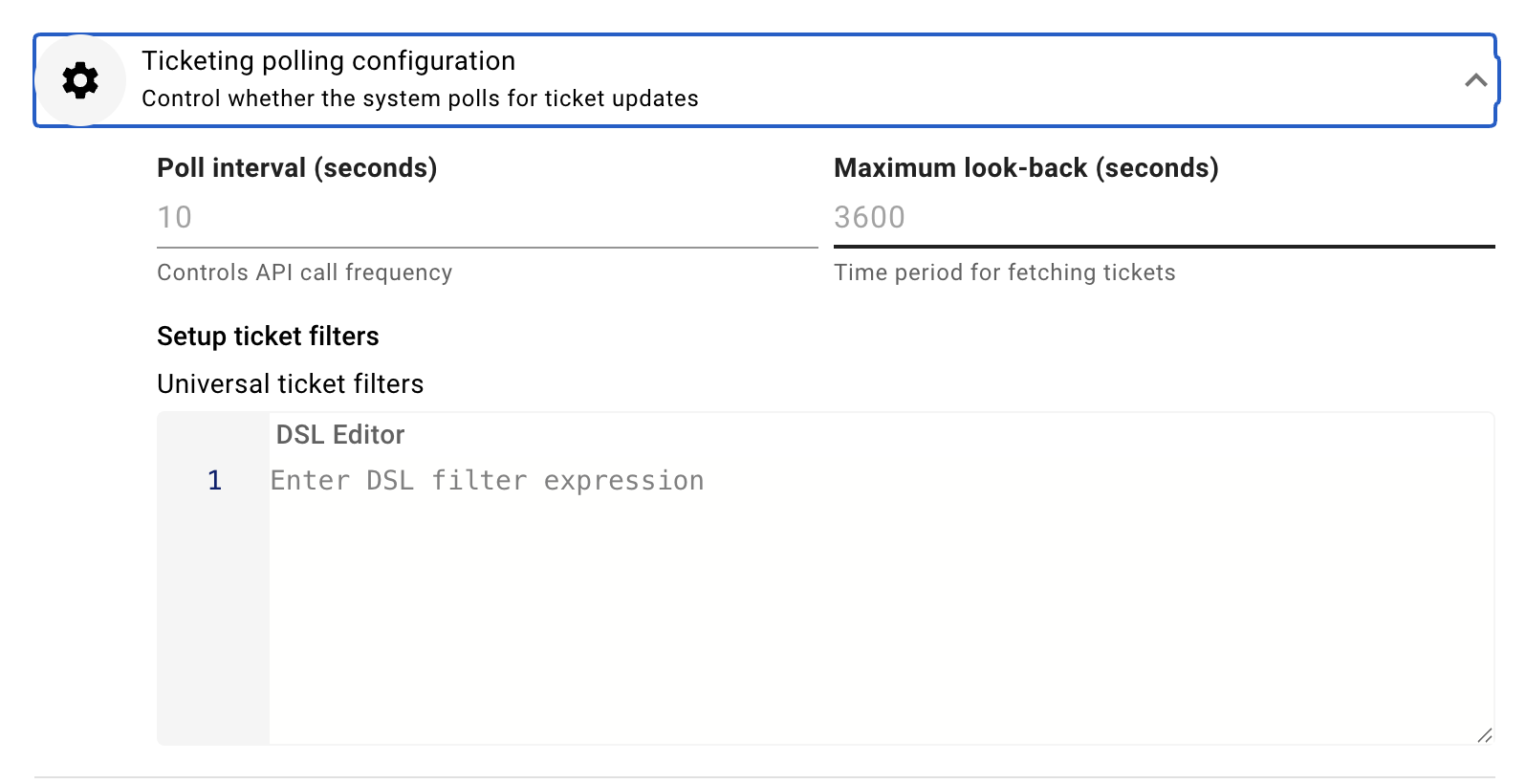Click the gear icon beside Ticketing polling configuration

[x=79, y=80]
